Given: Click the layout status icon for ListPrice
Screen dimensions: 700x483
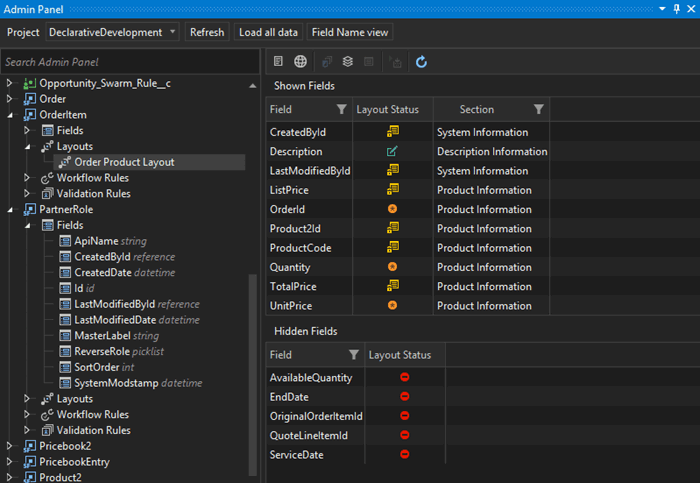Looking at the screenshot, I should pyautogui.click(x=393, y=189).
